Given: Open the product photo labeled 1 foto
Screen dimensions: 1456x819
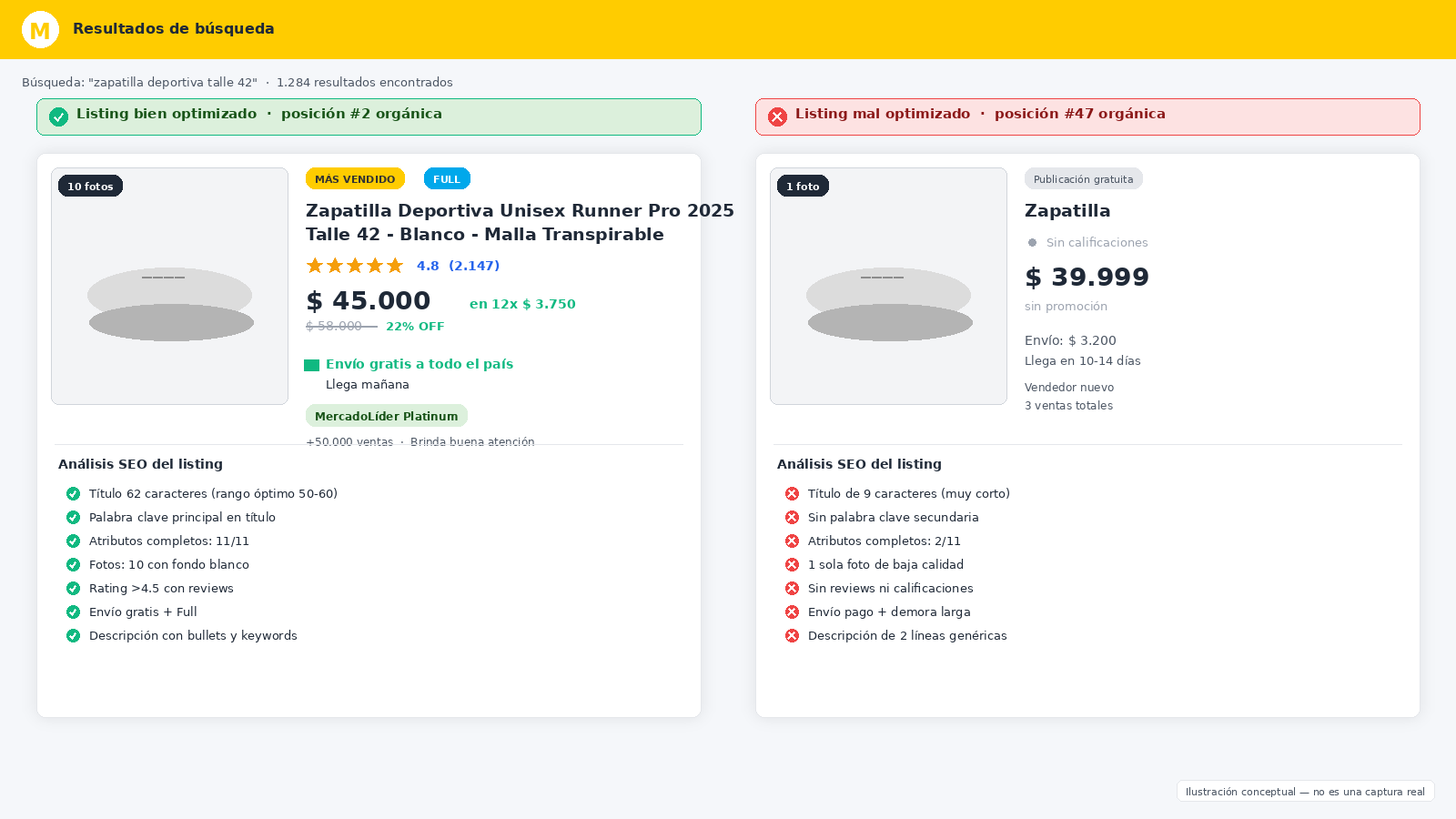Looking at the screenshot, I should click(x=889, y=286).
